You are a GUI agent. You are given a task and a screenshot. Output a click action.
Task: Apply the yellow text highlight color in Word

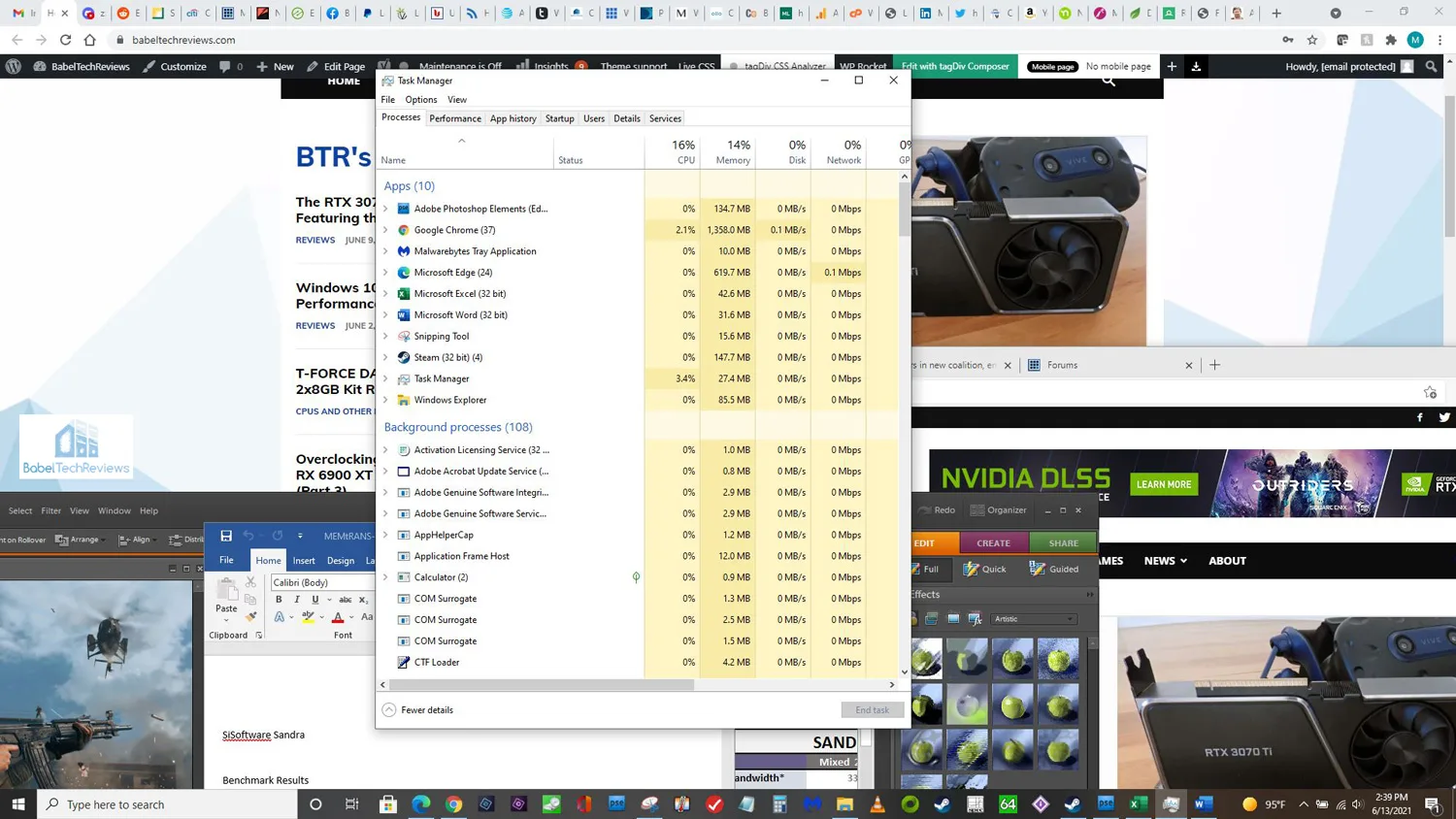point(308,617)
